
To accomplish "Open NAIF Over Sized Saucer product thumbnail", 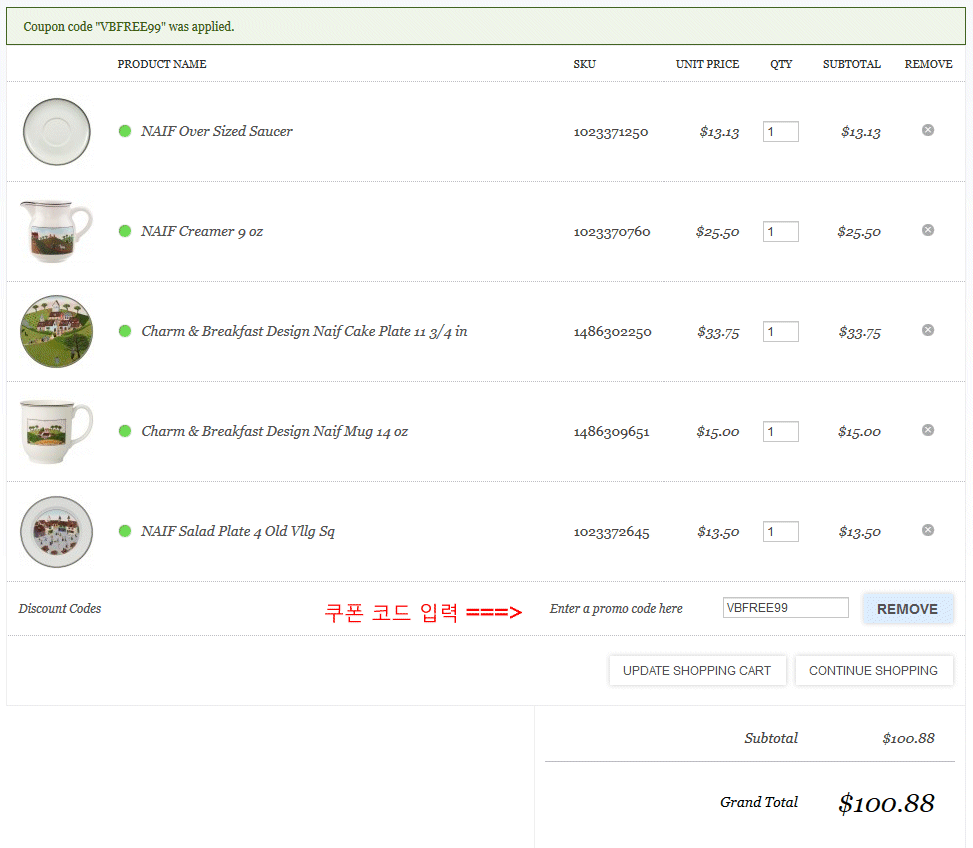I will coord(56,131).
